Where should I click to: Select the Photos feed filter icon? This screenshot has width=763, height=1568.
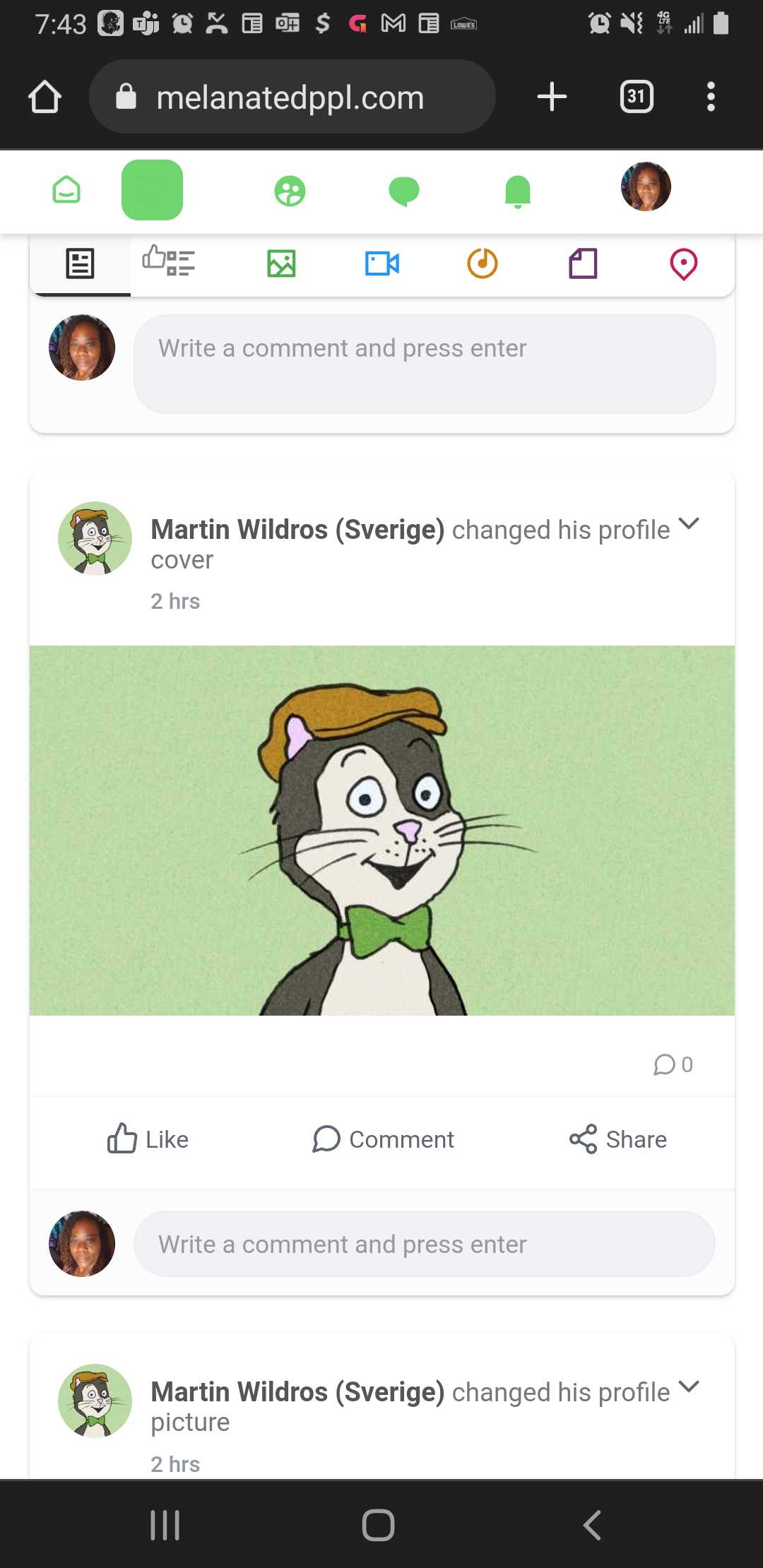tap(280, 263)
